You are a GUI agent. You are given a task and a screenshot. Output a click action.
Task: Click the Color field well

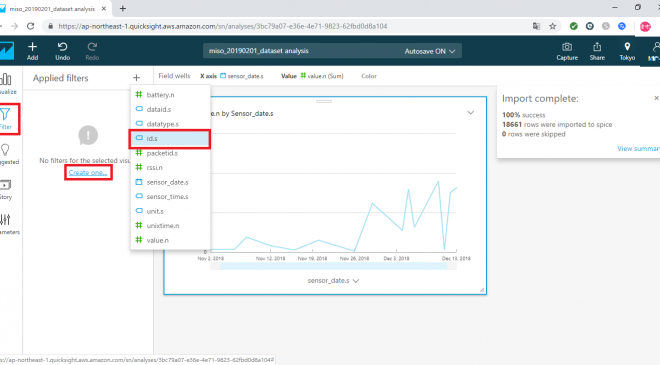coord(369,76)
